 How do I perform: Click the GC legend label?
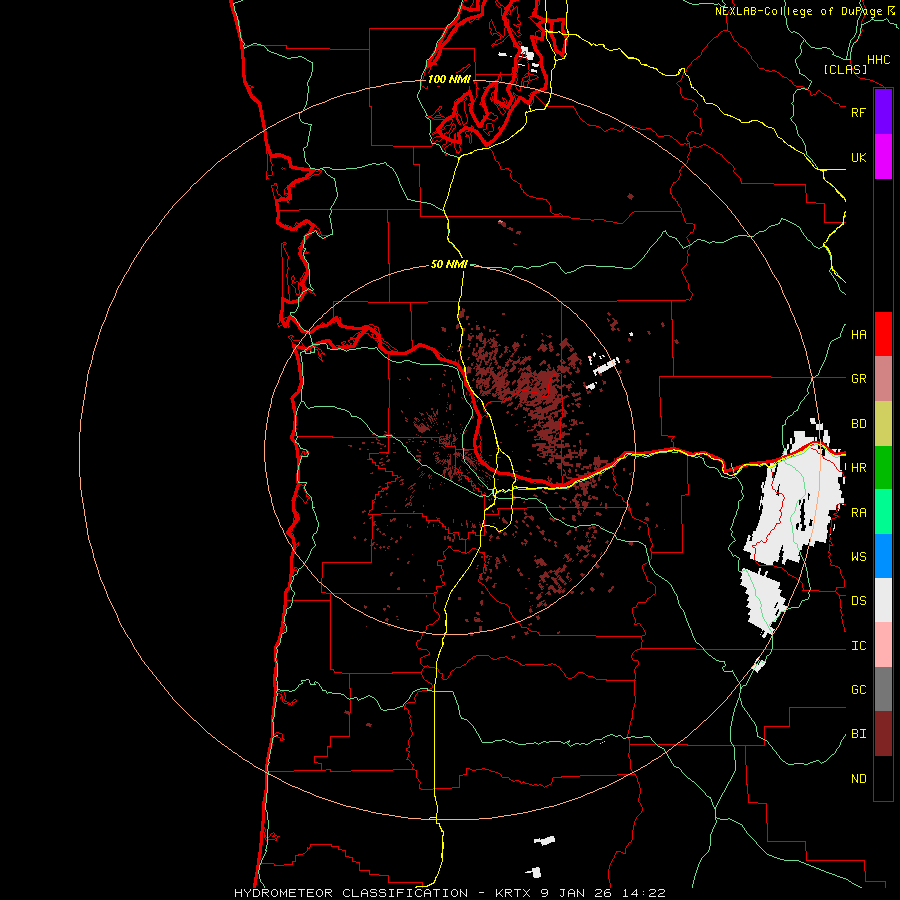858,690
